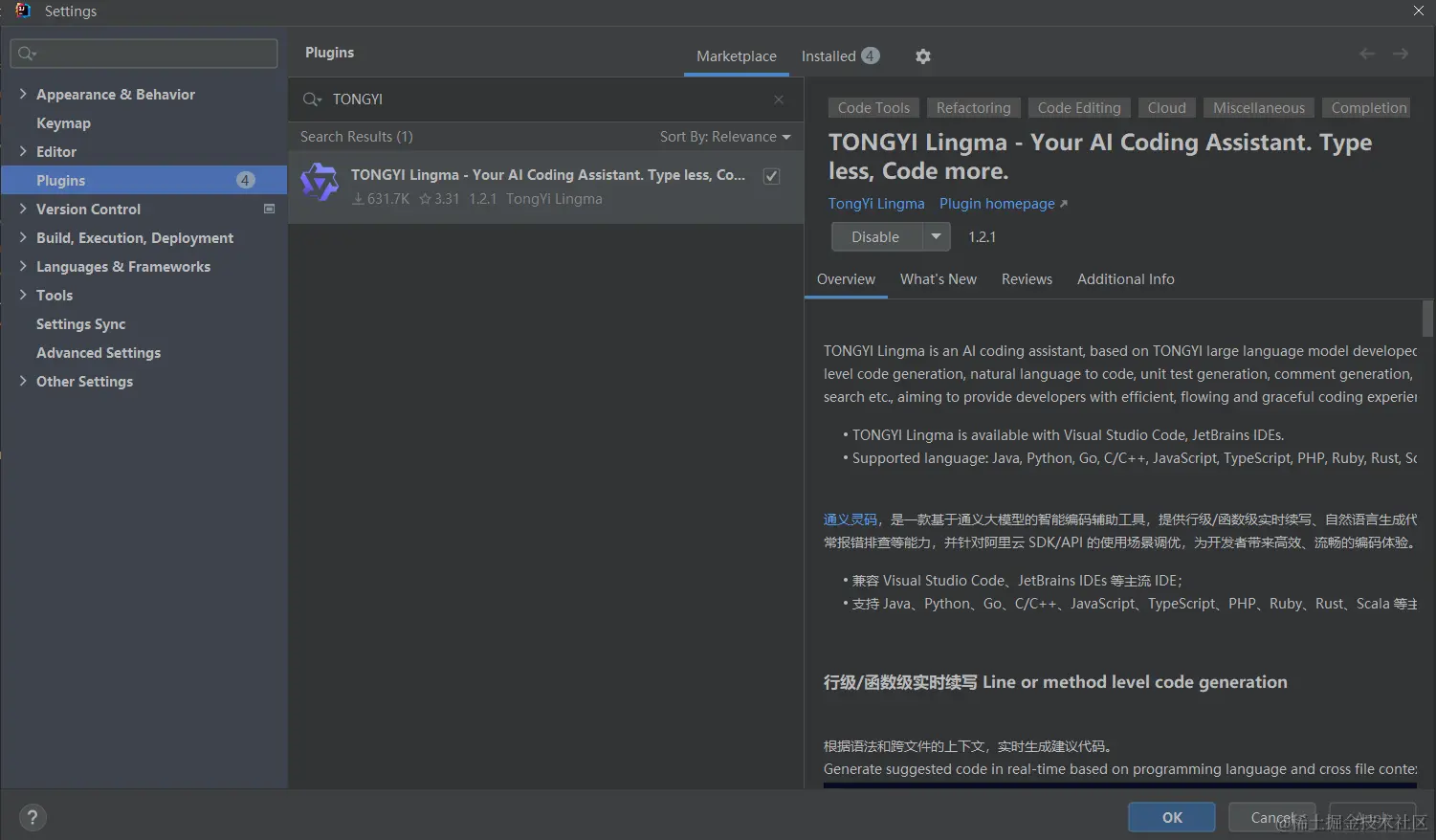Click the Search Results (1) label

[x=357, y=137]
